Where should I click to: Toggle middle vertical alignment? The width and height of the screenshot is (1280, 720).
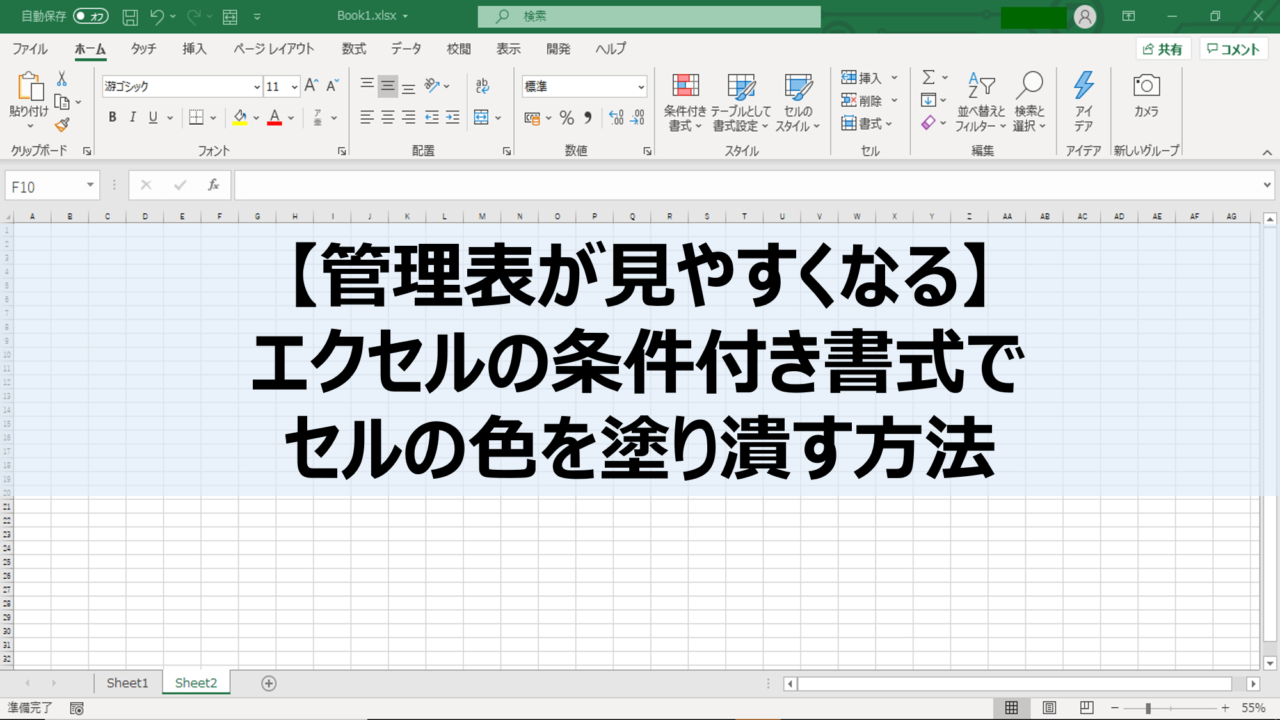(388, 86)
